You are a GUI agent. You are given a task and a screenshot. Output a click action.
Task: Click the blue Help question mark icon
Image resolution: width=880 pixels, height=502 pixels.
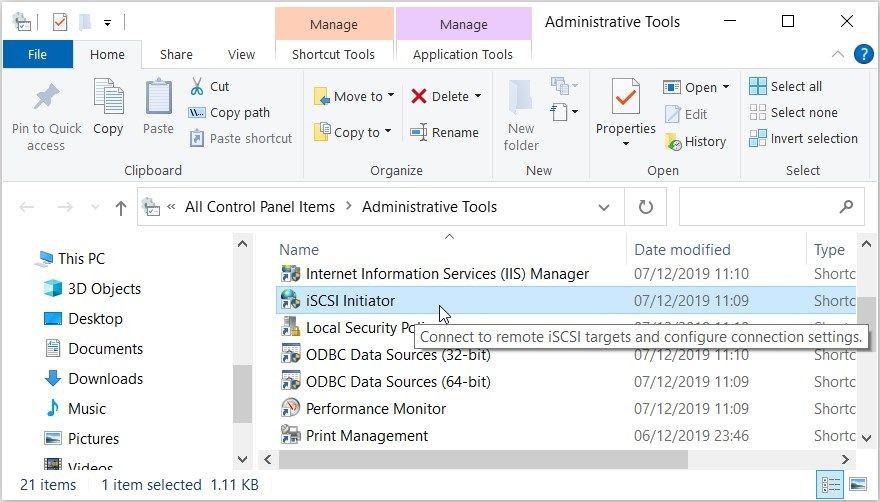tap(863, 54)
